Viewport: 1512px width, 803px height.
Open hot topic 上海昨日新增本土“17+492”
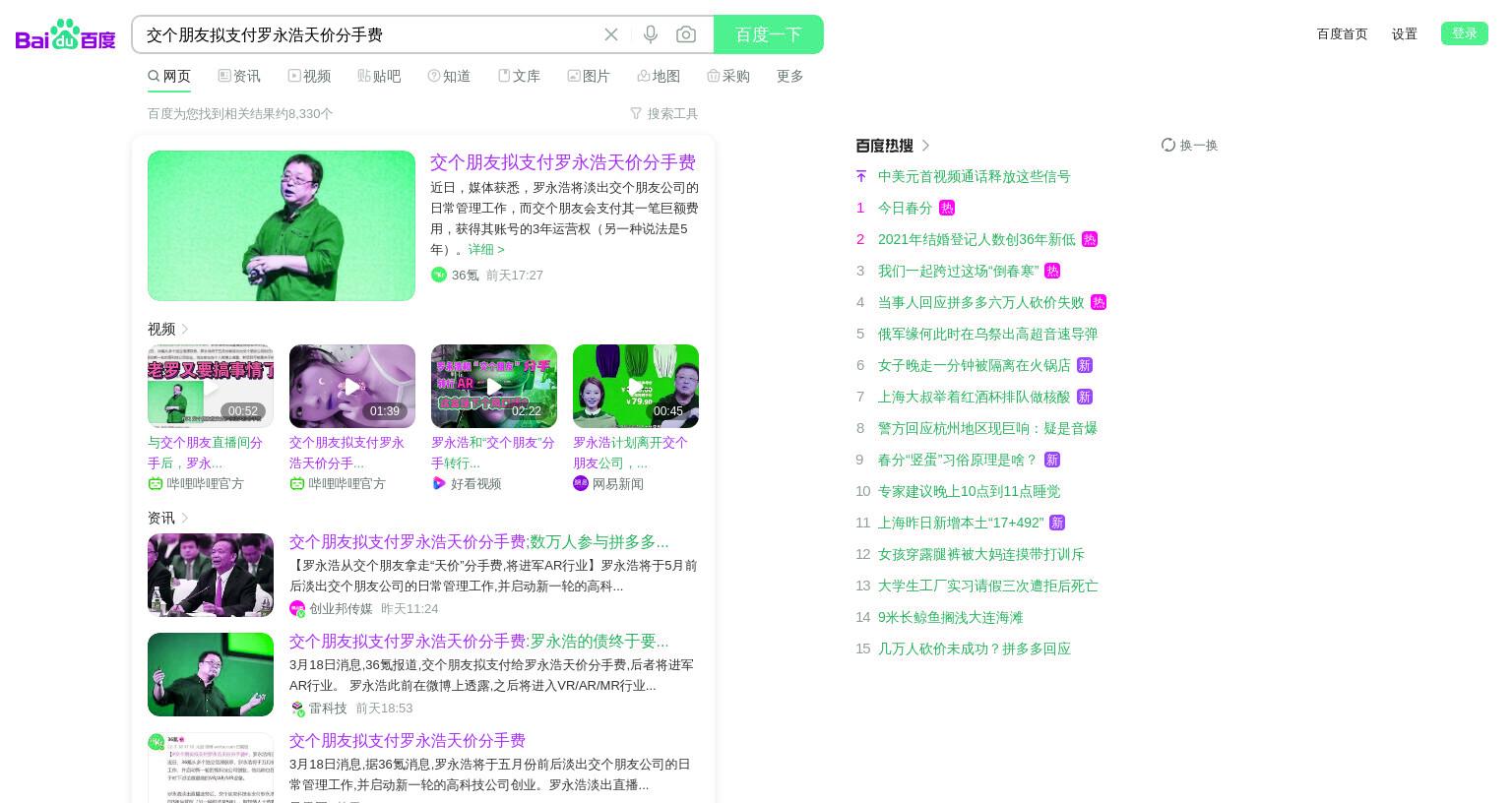pyautogui.click(x=961, y=523)
